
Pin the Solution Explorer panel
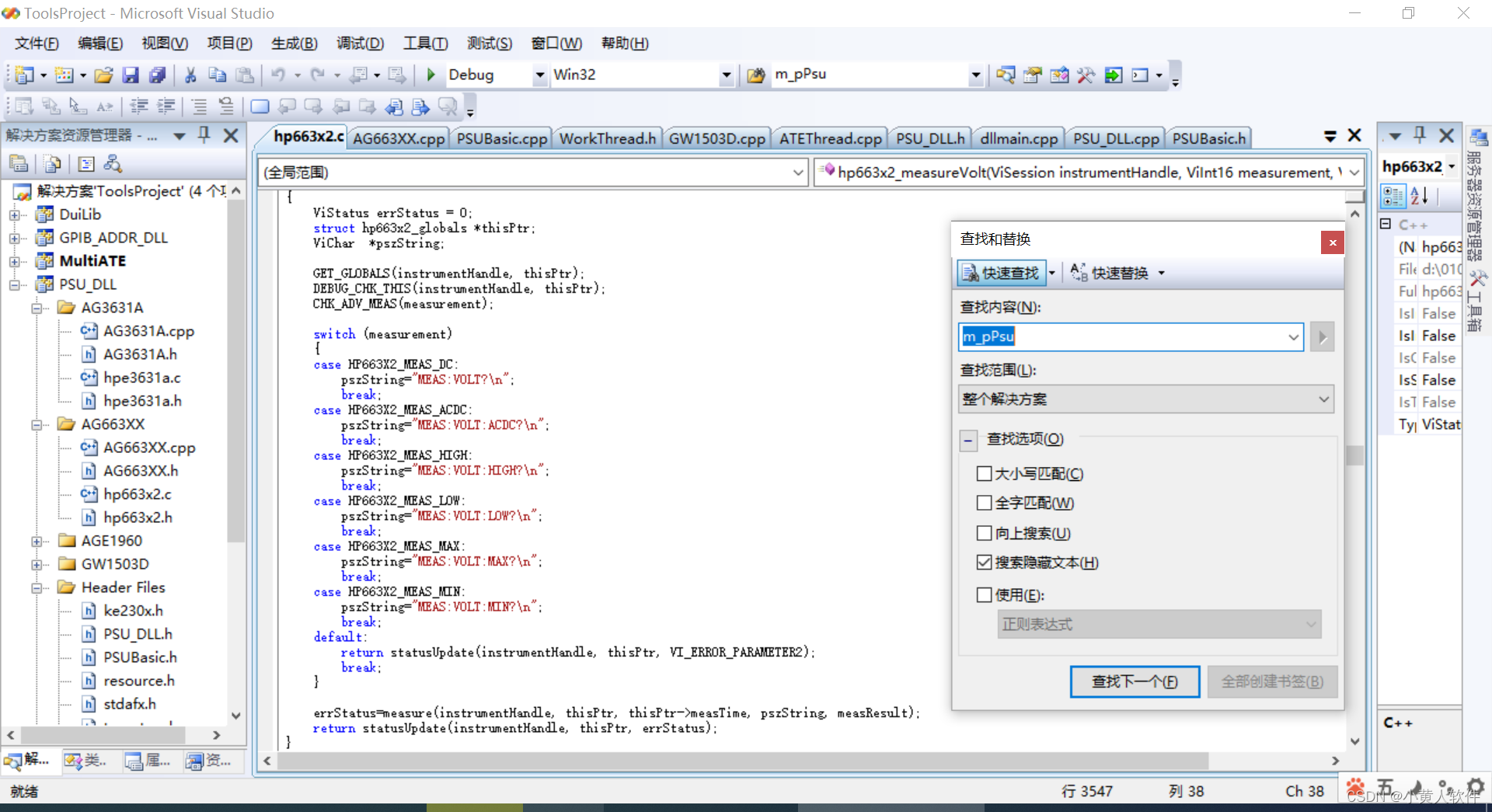coord(204,135)
